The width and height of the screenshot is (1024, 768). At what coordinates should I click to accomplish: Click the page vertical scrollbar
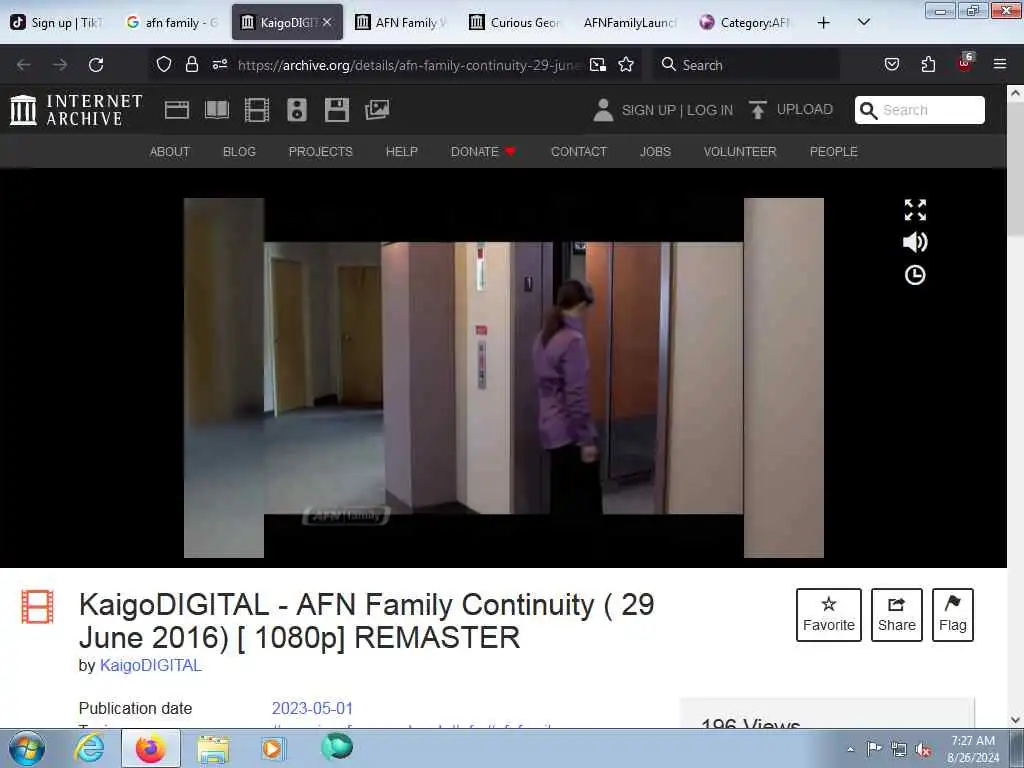[x=1015, y=406]
